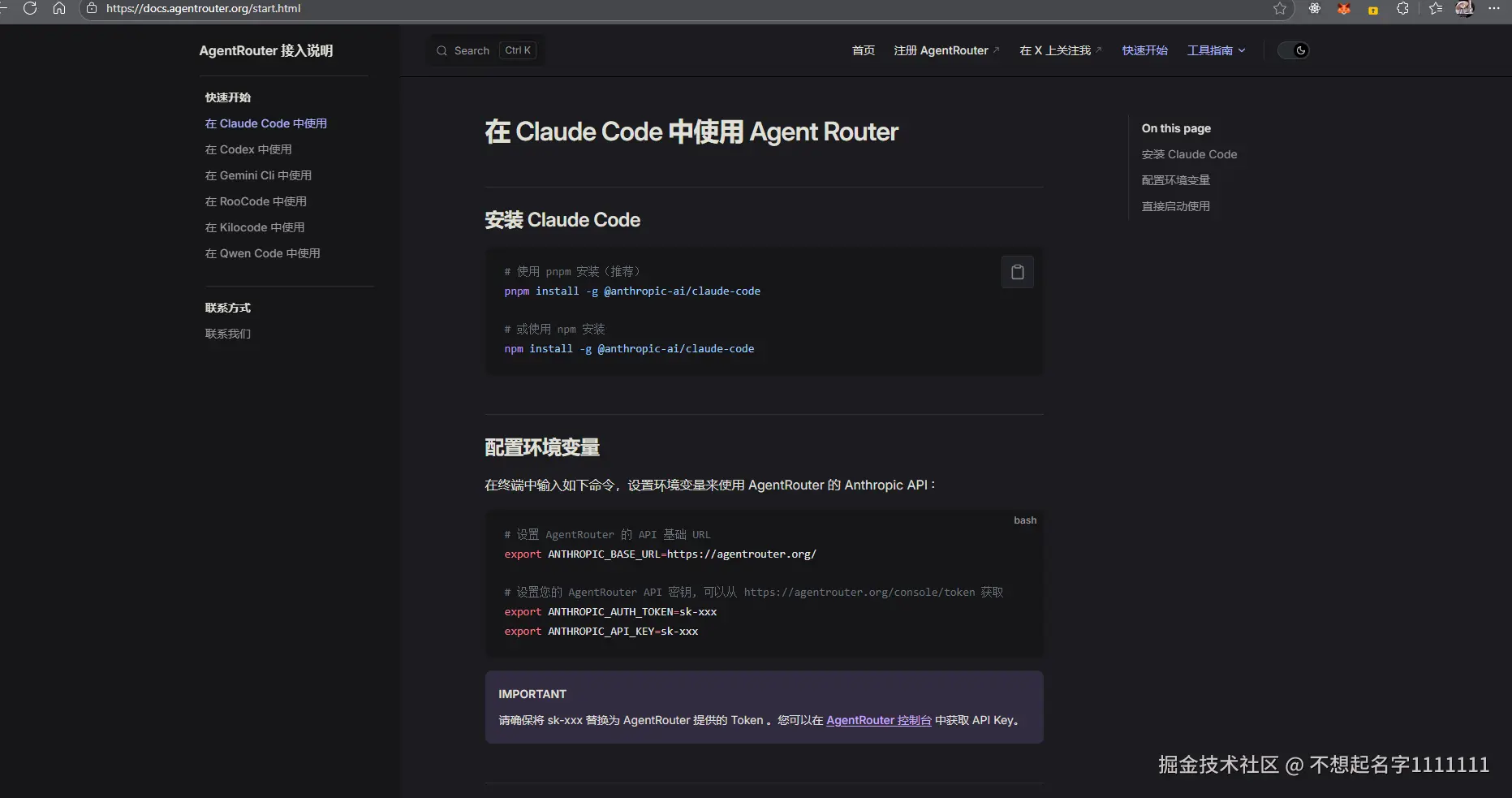Focus the Search box in the header
Image resolution: width=1512 pixels, height=798 pixels.
coord(485,50)
